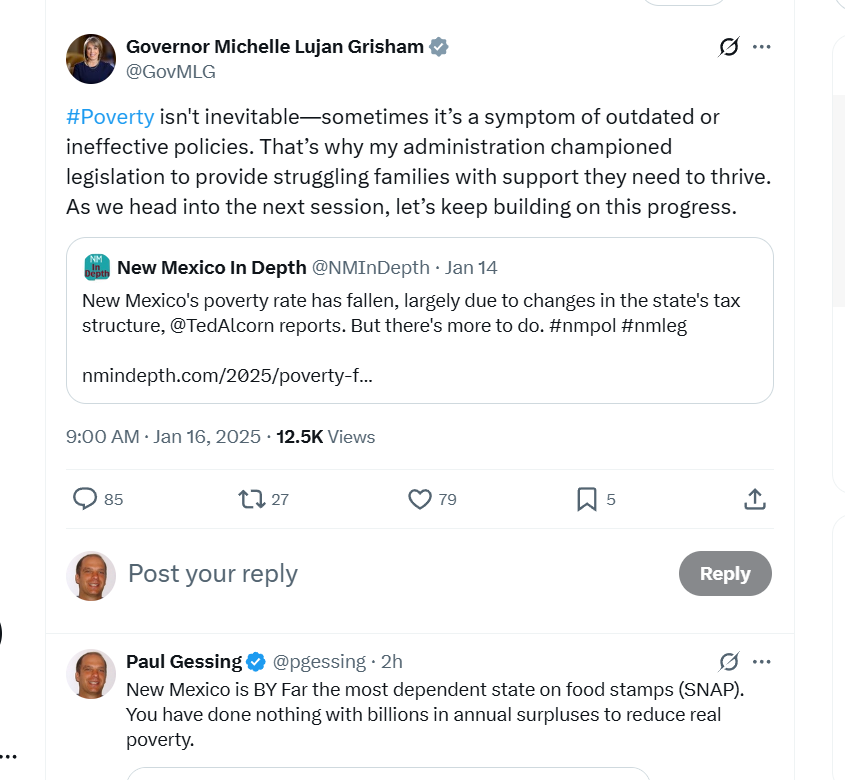Open Paul Gessing's profile name link
The height and width of the screenshot is (780, 845).
184,661
